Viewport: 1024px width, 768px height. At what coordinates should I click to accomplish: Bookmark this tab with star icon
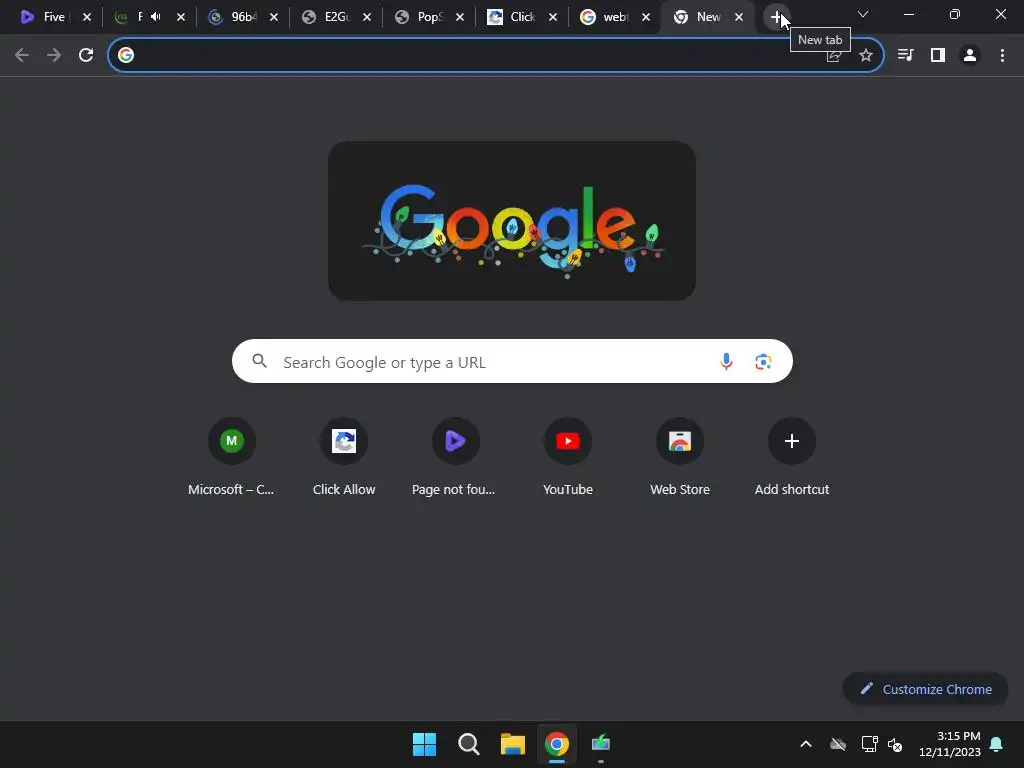[x=866, y=56]
